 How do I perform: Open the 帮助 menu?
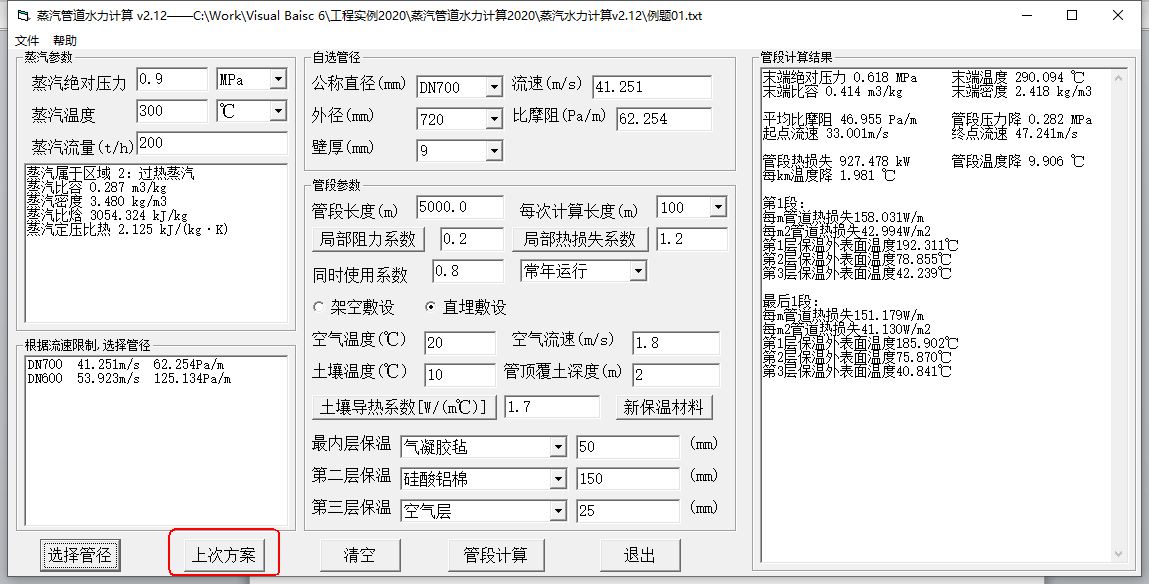(65, 41)
